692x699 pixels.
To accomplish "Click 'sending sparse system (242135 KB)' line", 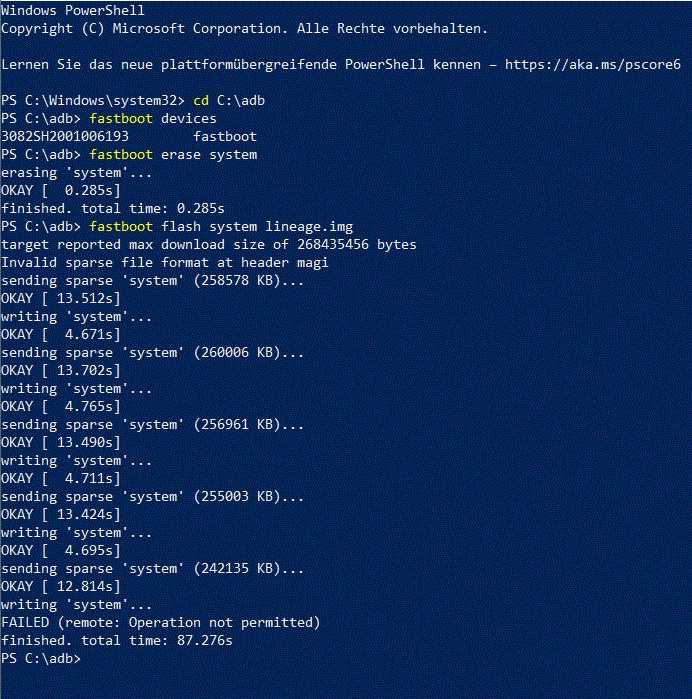I will click(152, 569).
